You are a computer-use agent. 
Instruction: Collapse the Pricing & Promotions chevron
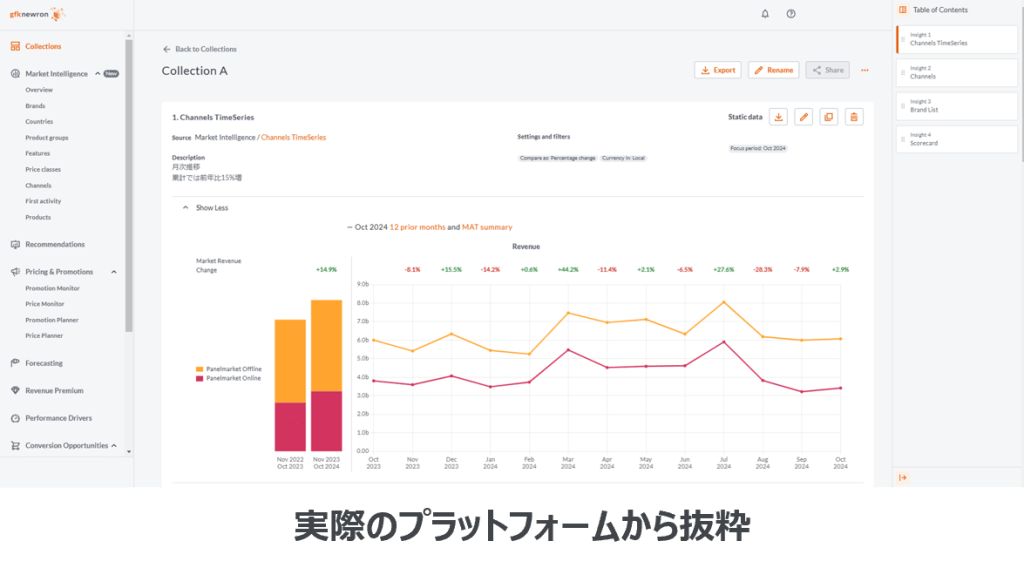pos(114,272)
